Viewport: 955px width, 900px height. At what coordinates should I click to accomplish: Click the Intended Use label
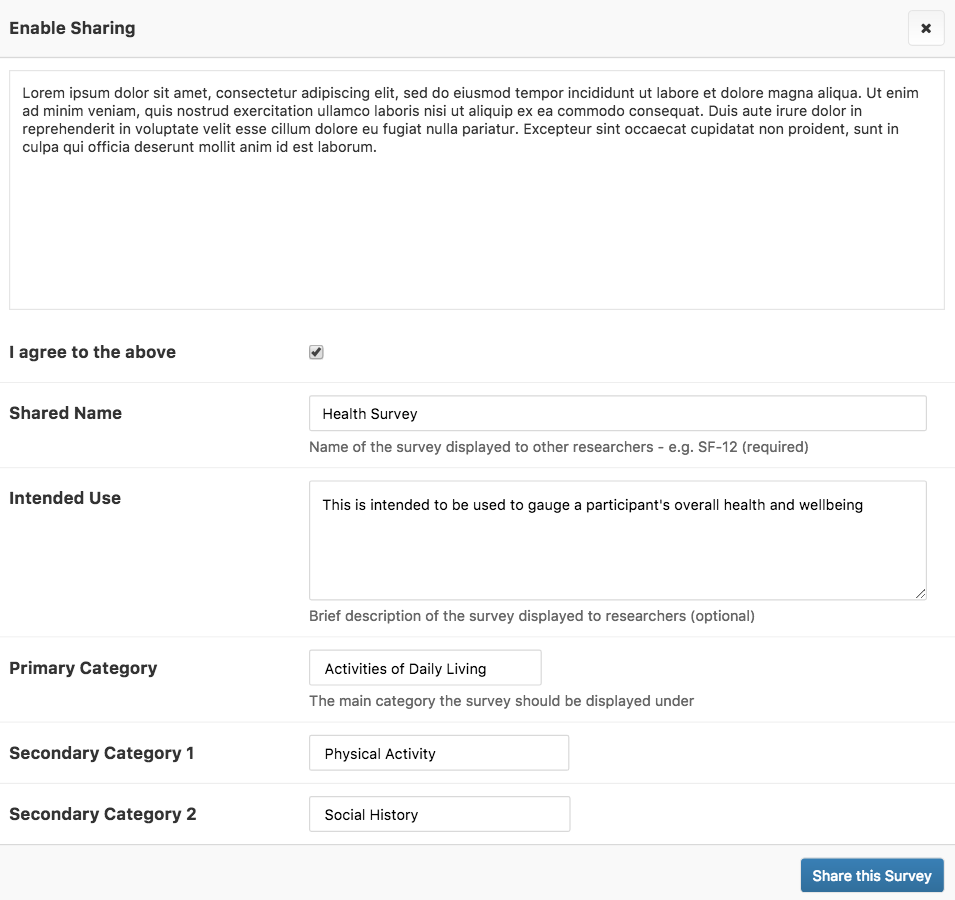pos(65,498)
